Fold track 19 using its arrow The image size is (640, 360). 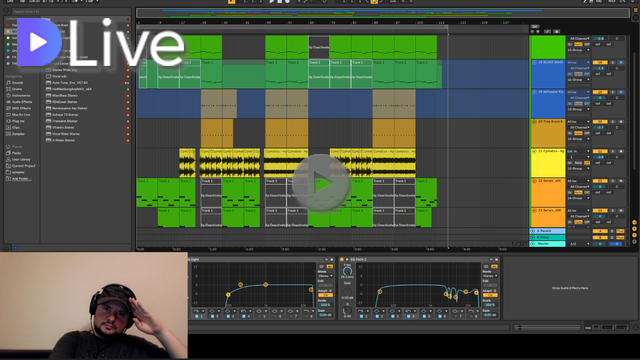coord(534,92)
